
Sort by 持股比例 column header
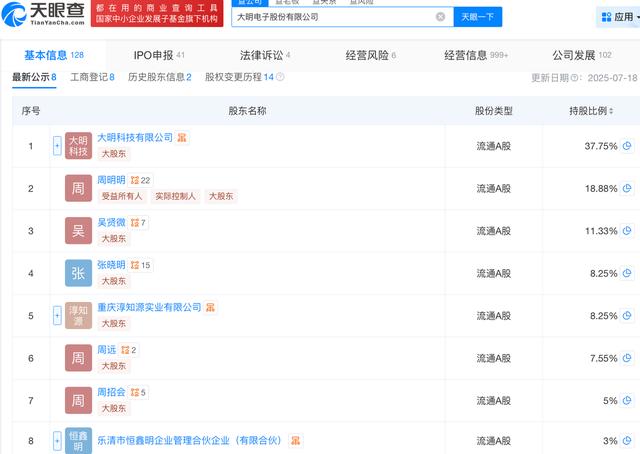(x=588, y=110)
